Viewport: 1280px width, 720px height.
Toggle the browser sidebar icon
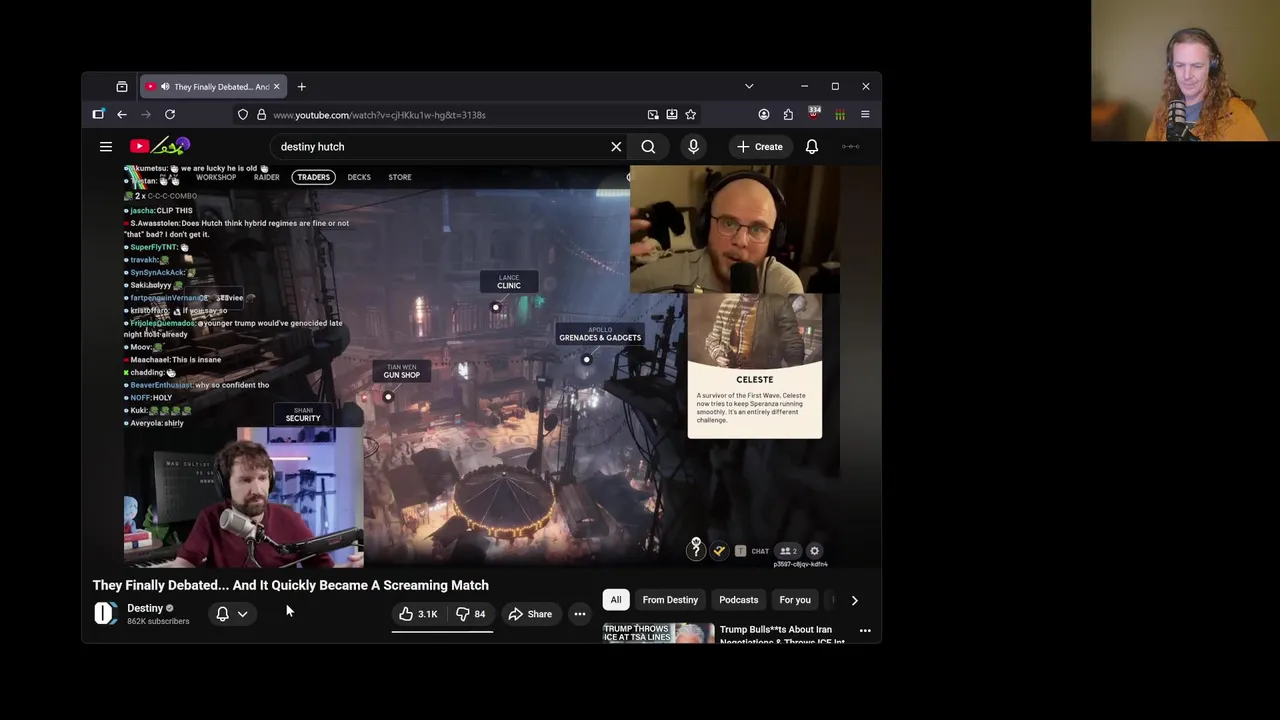coord(98,115)
